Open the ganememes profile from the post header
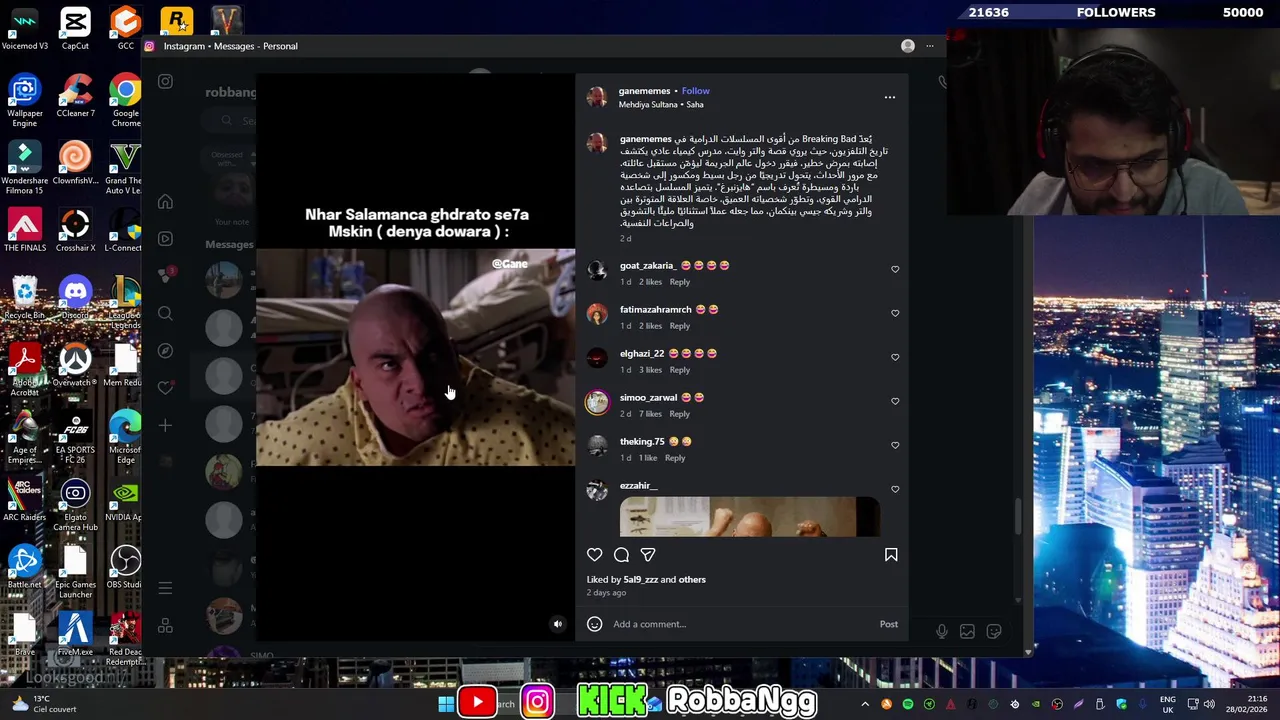The height and width of the screenshot is (720, 1280). pyautogui.click(x=644, y=91)
